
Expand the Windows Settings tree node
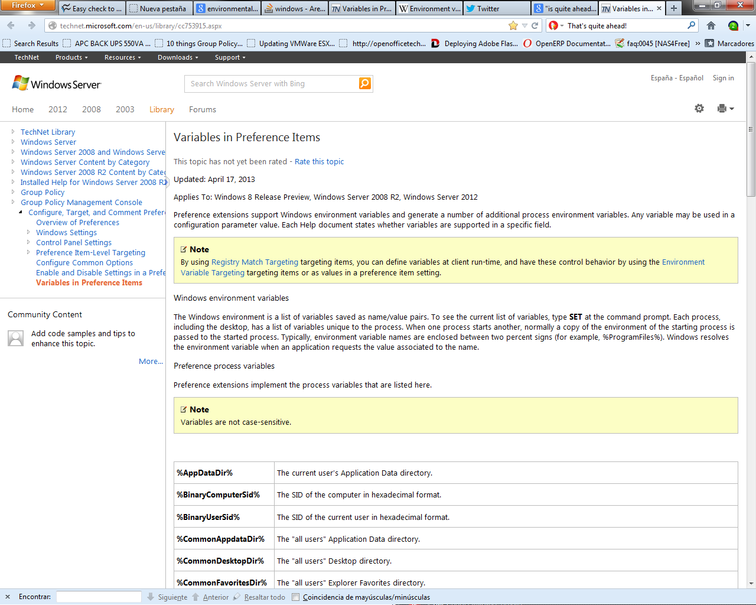28,232
